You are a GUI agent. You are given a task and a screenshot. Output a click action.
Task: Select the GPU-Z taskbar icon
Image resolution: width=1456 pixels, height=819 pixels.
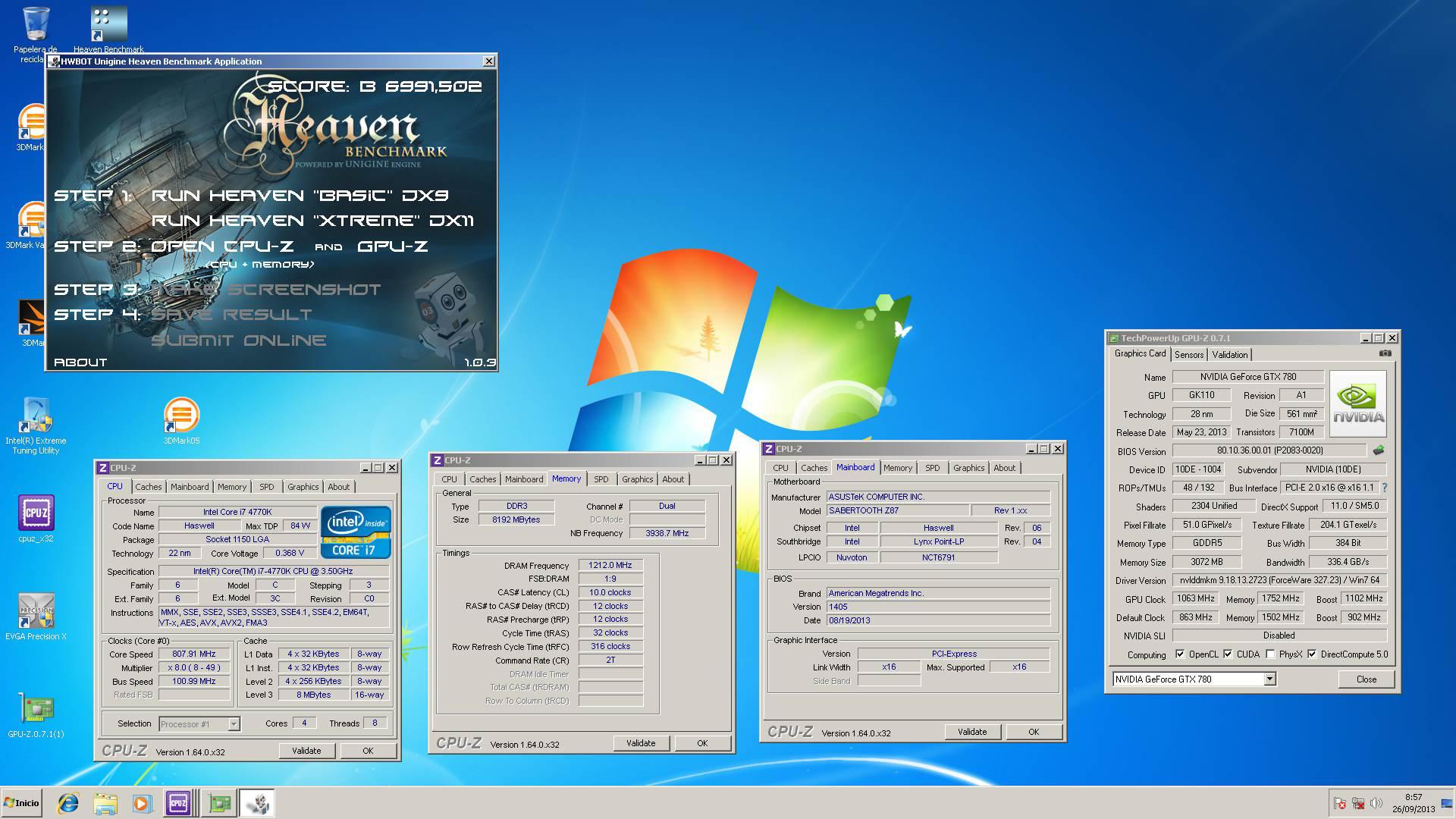point(219,803)
